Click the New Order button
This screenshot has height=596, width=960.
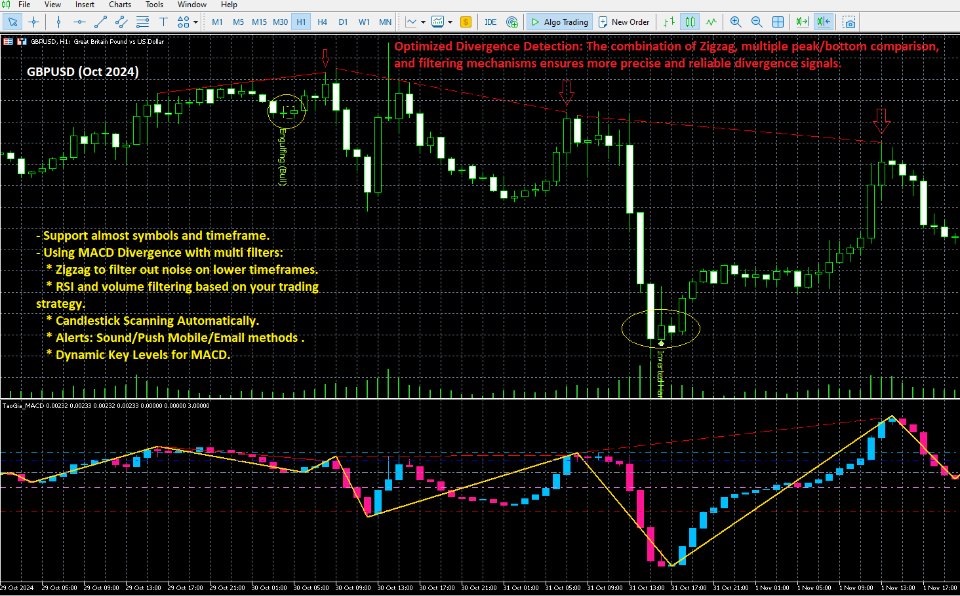(625, 21)
